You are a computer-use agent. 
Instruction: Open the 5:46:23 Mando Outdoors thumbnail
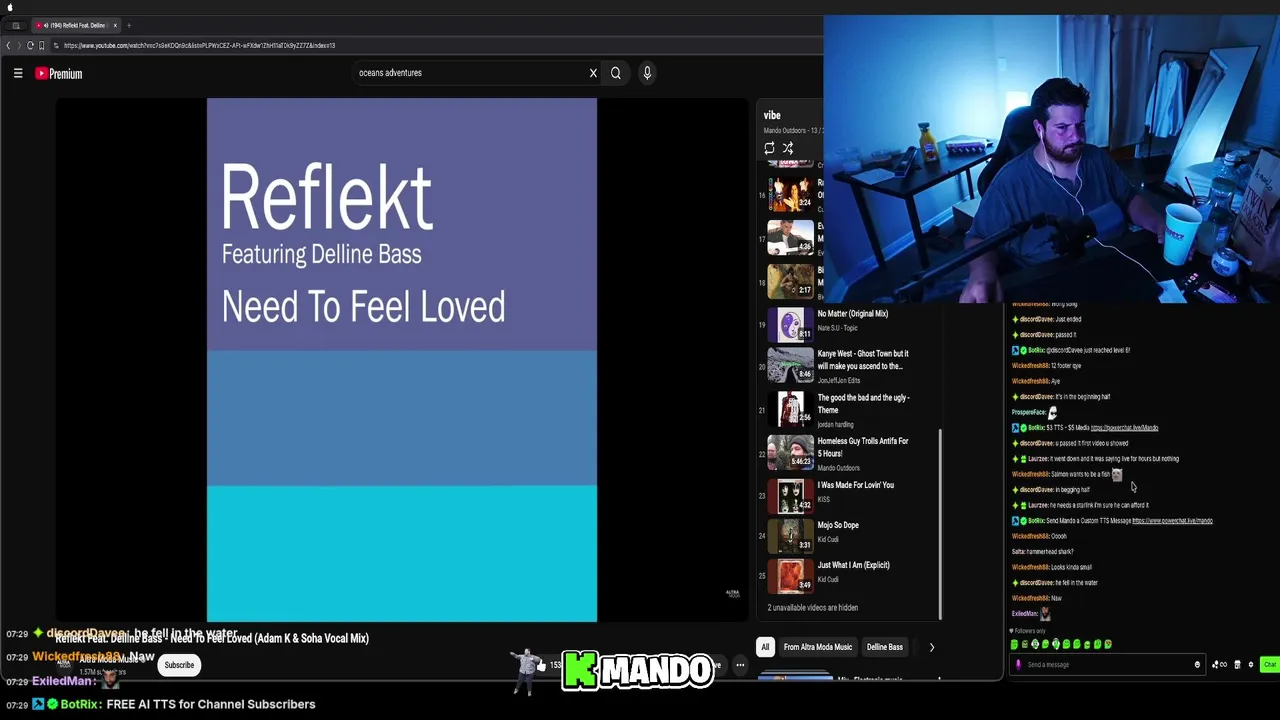point(790,453)
